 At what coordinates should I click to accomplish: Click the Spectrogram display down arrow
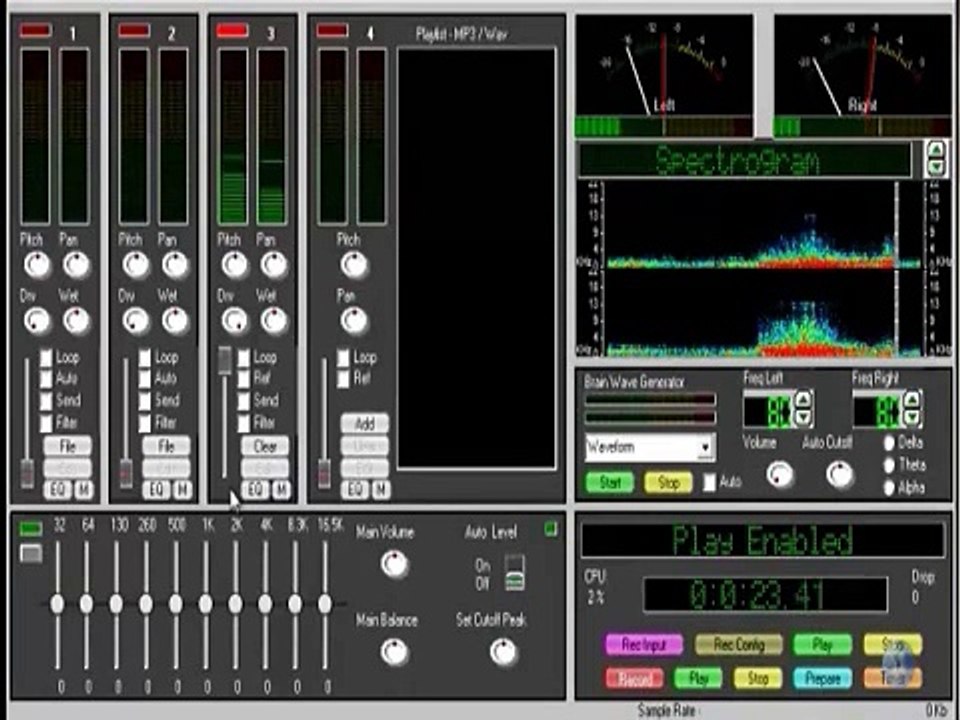(x=936, y=167)
